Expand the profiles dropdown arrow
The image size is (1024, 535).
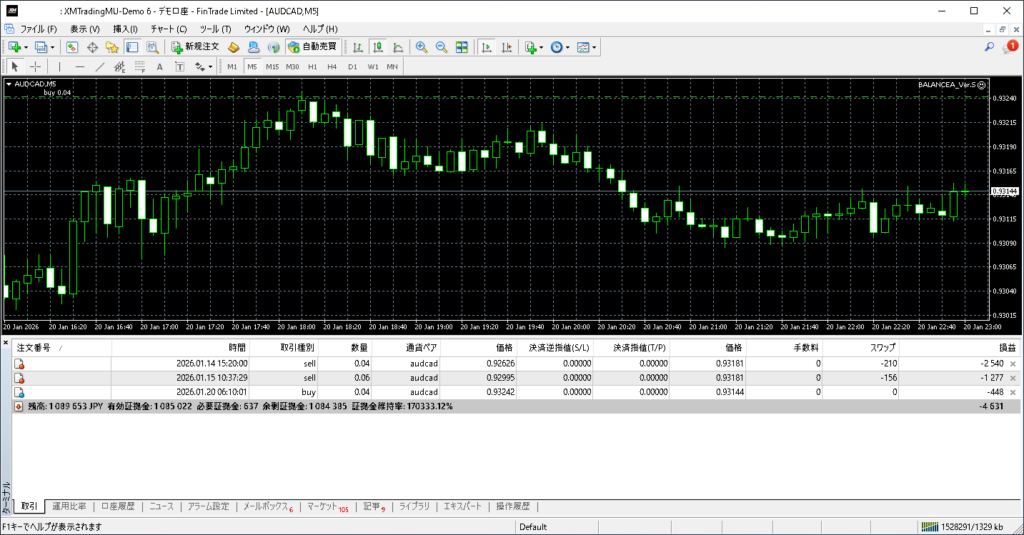tap(51, 47)
